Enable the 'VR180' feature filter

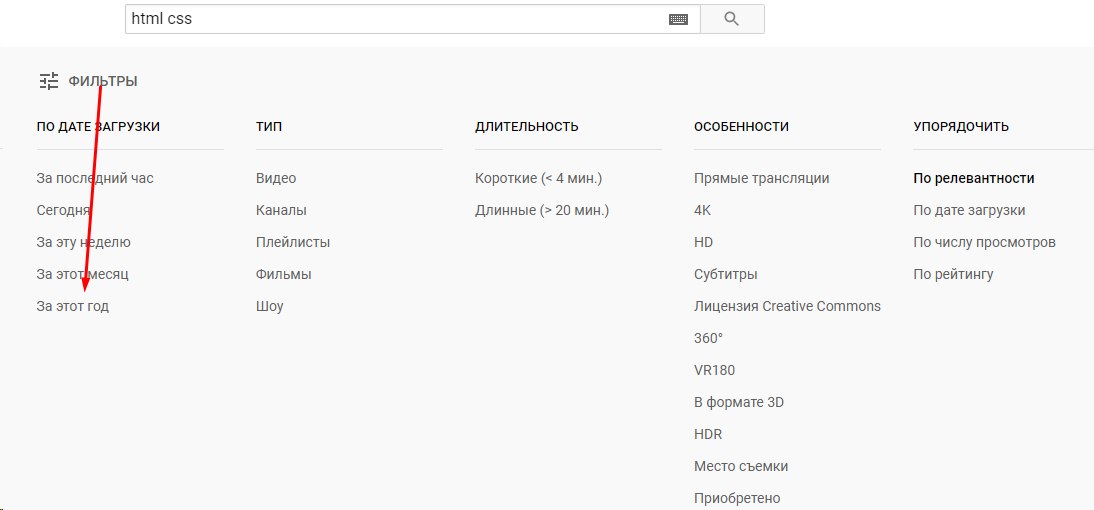[714, 370]
